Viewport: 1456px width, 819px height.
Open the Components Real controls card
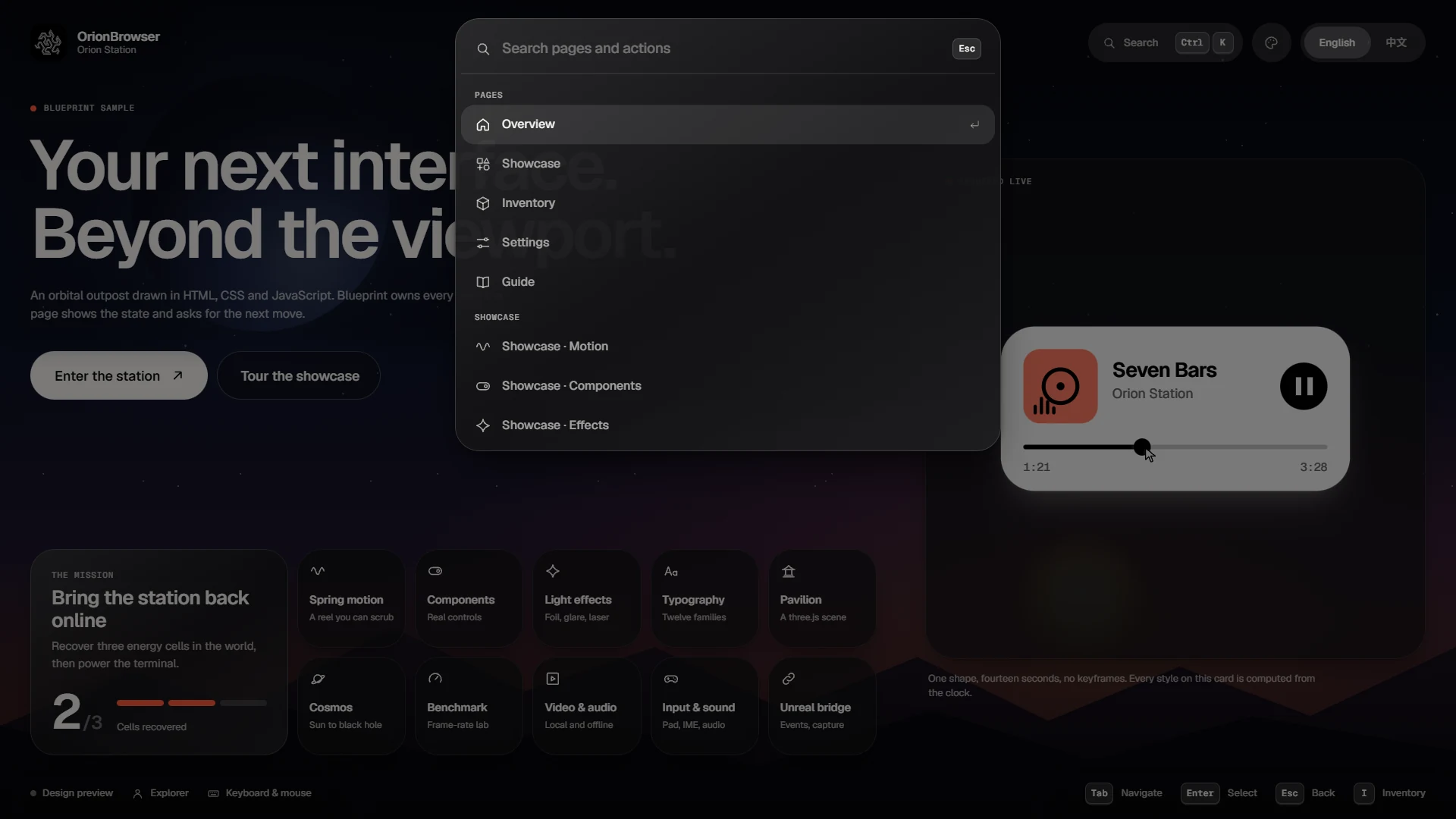(469, 598)
